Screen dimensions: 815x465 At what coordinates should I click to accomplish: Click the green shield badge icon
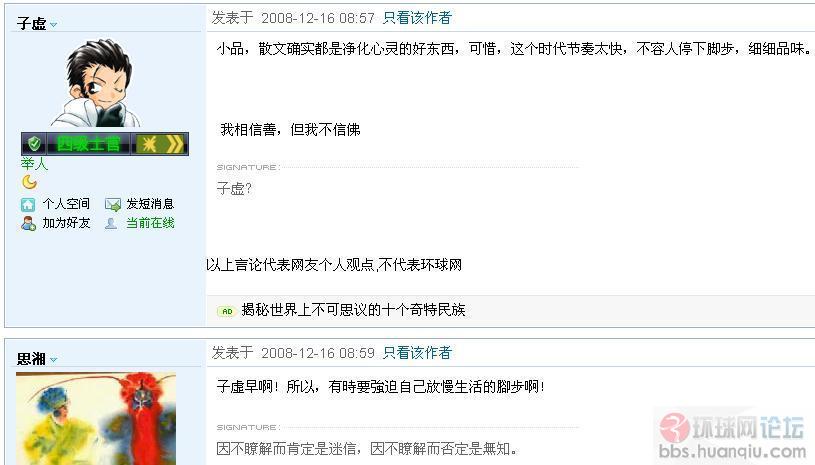tap(34, 143)
